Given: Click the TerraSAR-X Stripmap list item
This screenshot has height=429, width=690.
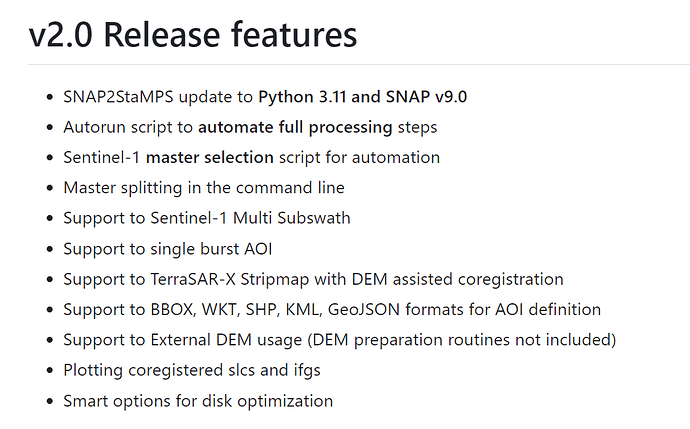Looking at the screenshot, I should [313, 279].
